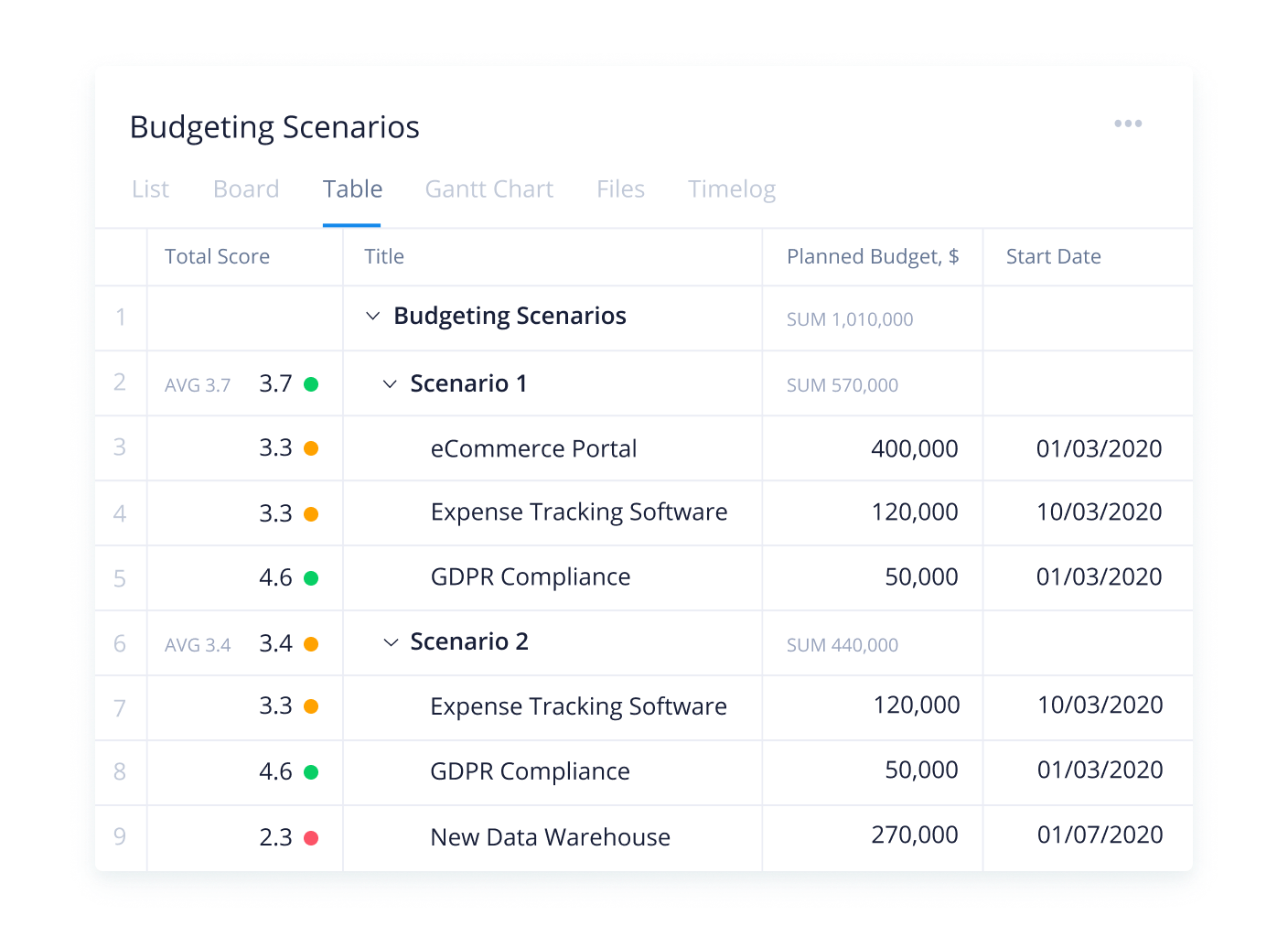Click the 2.3 total score value

tap(275, 838)
